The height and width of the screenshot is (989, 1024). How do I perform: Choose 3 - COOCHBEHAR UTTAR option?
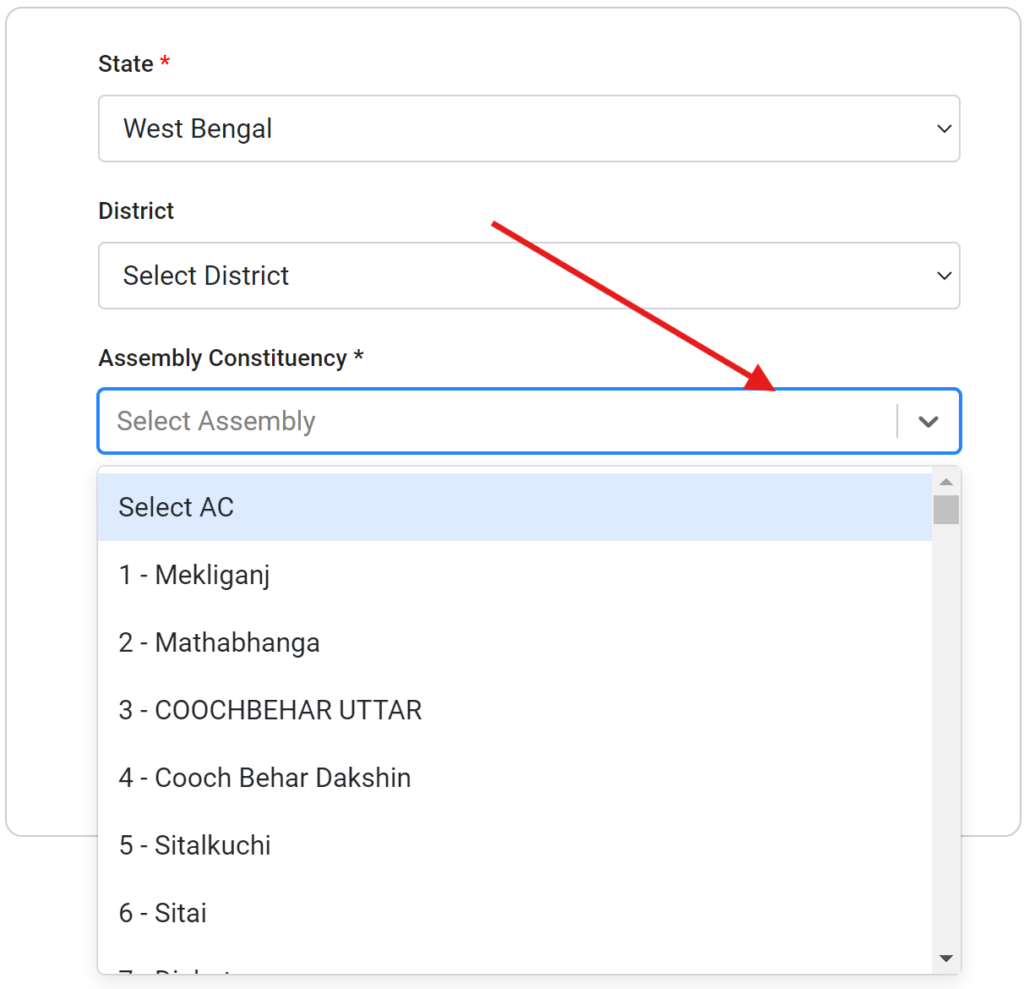click(270, 711)
